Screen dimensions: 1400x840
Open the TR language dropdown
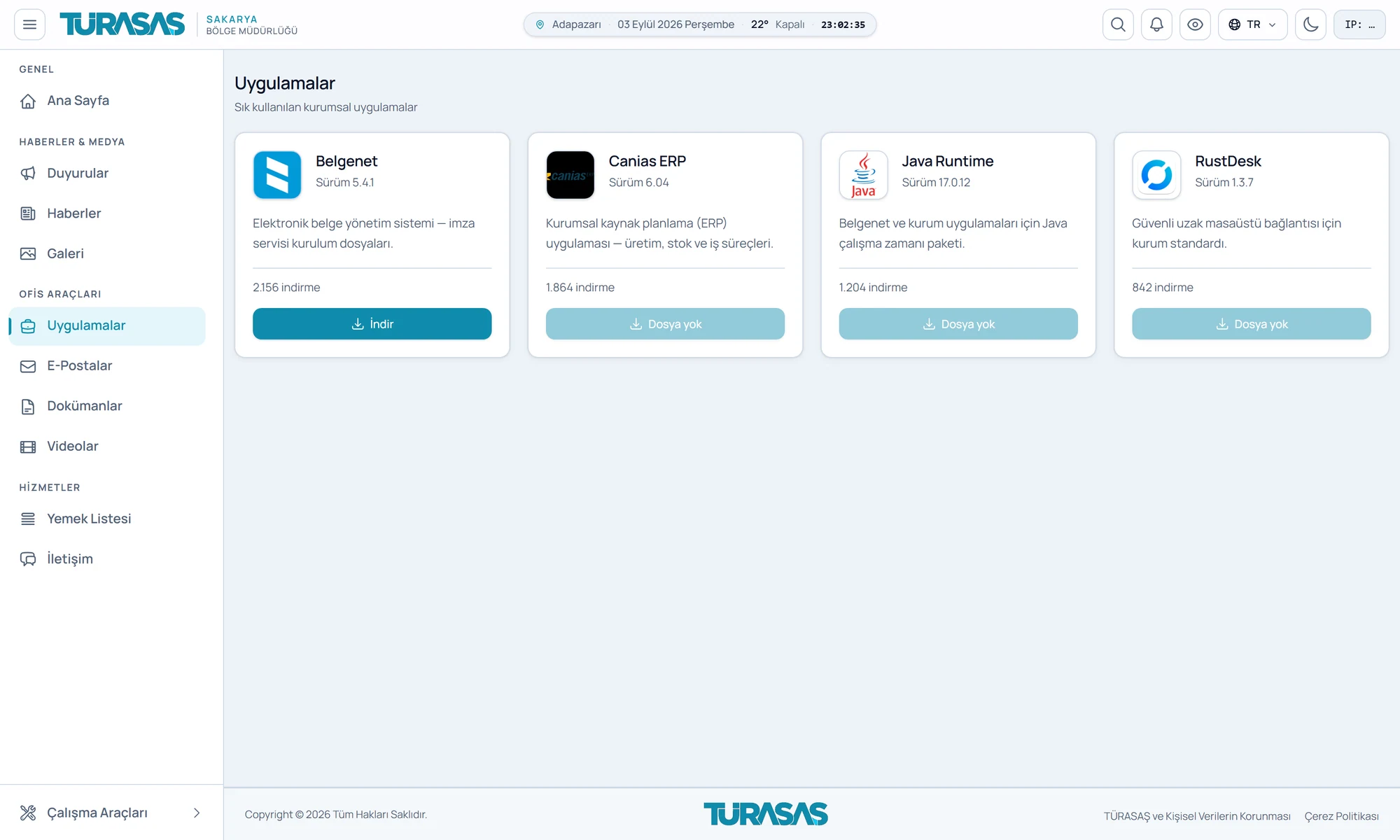[1252, 24]
